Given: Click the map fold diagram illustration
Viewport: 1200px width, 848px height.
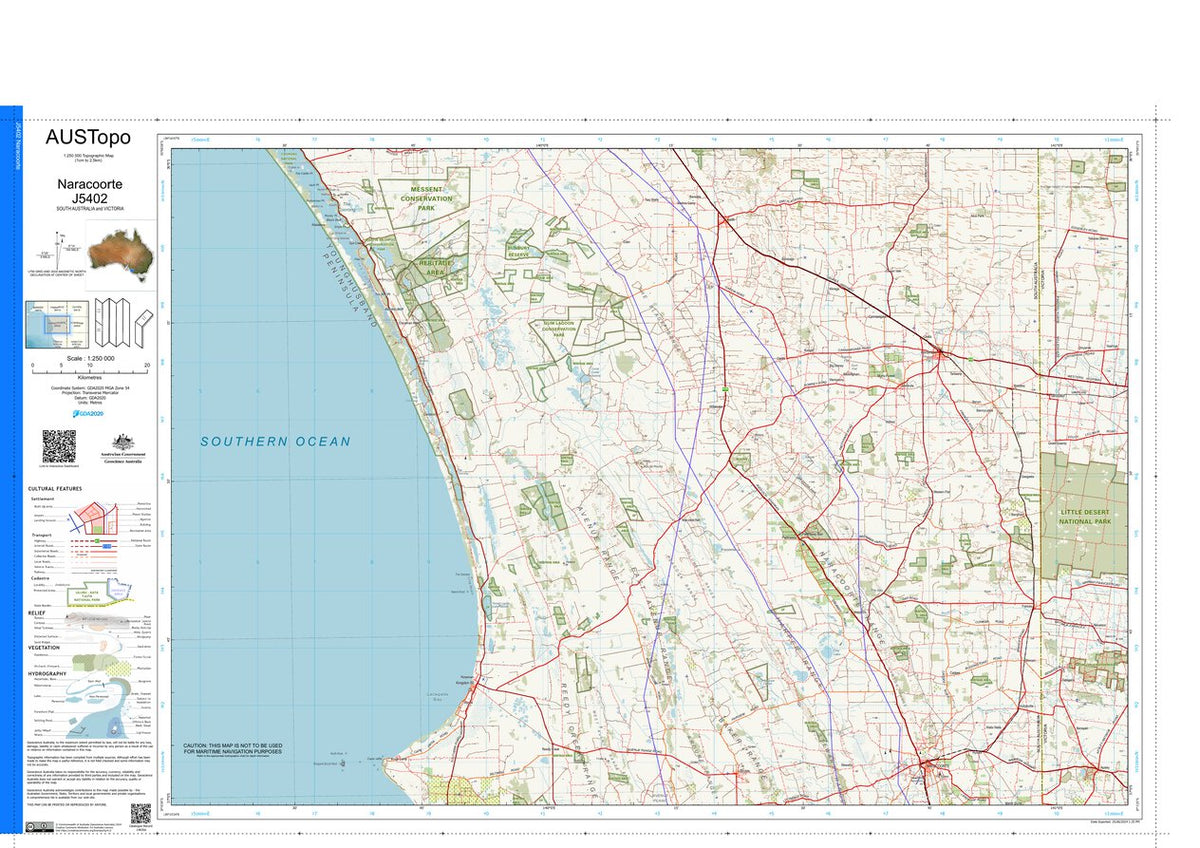Looking at the screenshot, I should [x=113, y=322].
